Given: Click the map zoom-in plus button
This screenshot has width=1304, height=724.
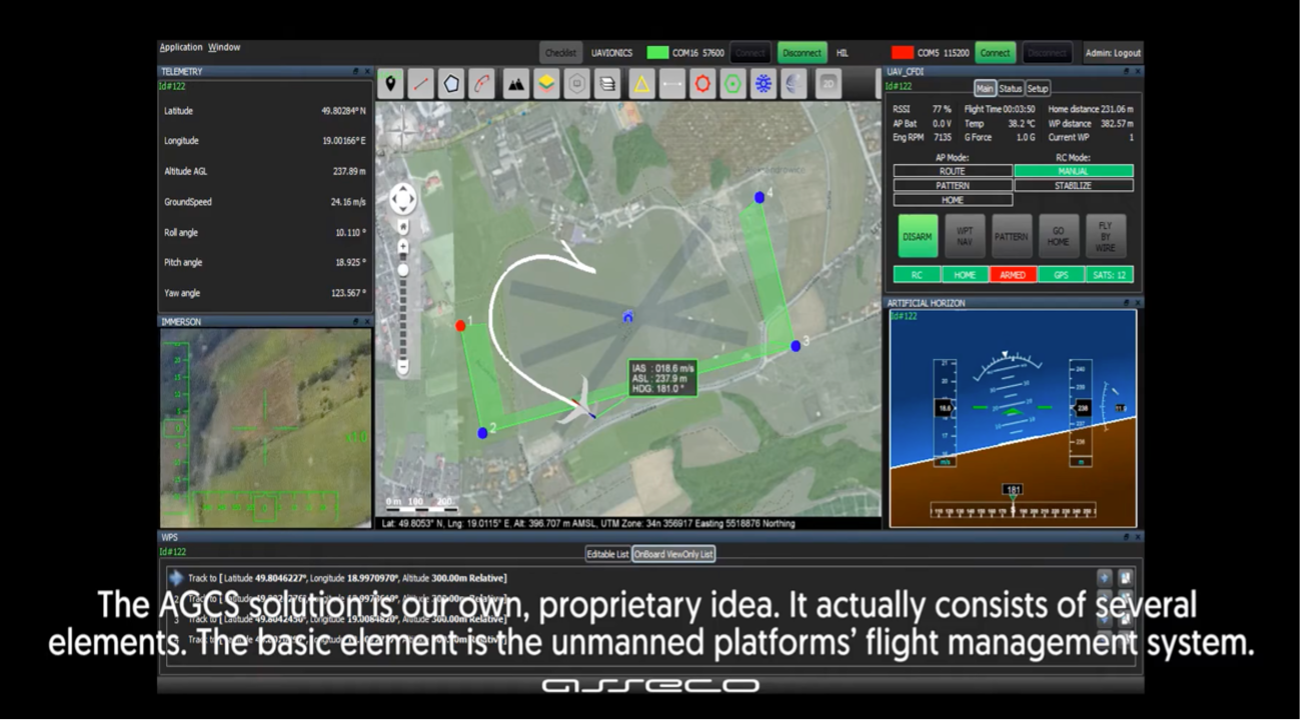Looking at the screenshot, I should 403,246.
